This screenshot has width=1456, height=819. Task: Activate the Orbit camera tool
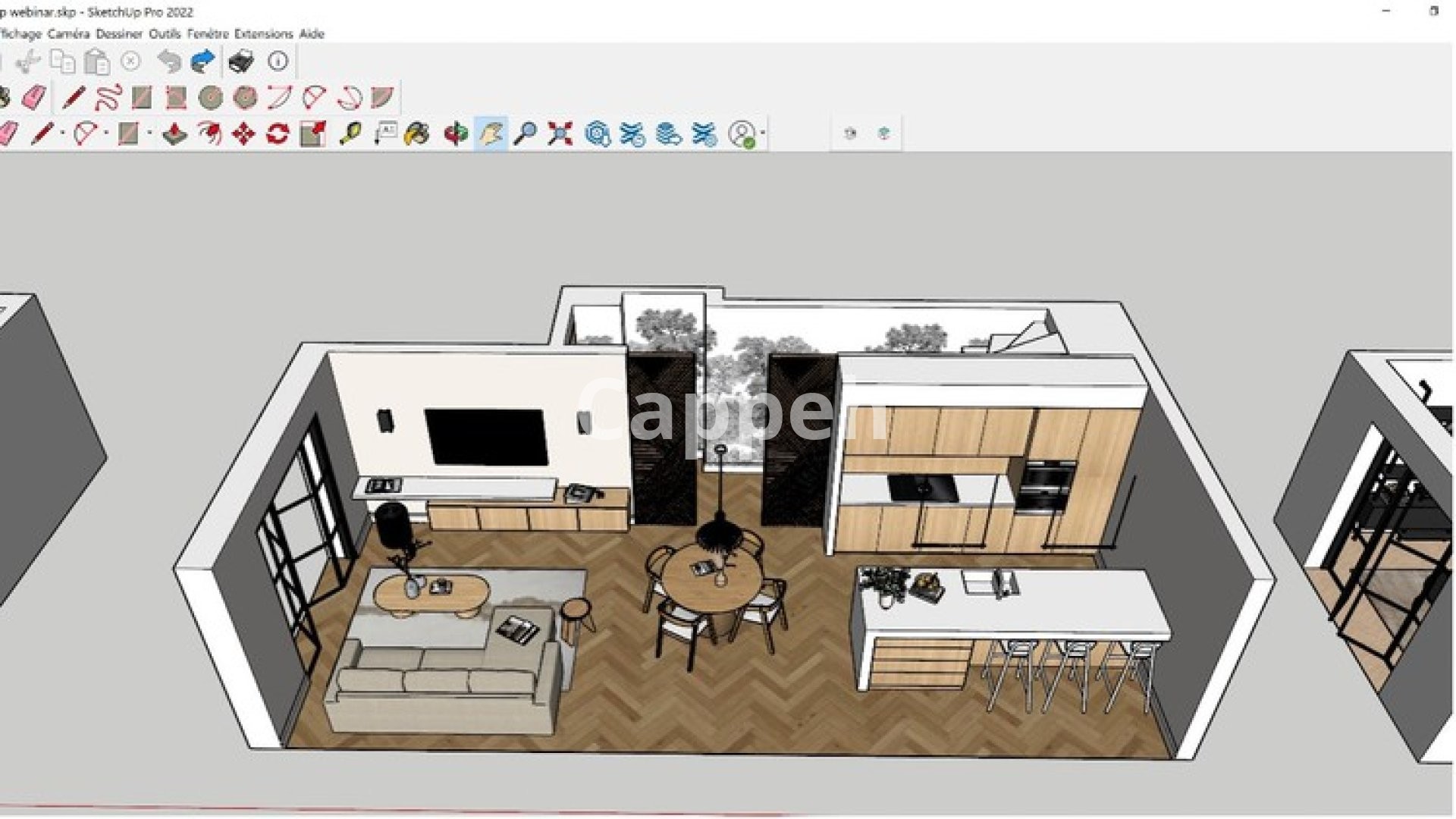456,134
